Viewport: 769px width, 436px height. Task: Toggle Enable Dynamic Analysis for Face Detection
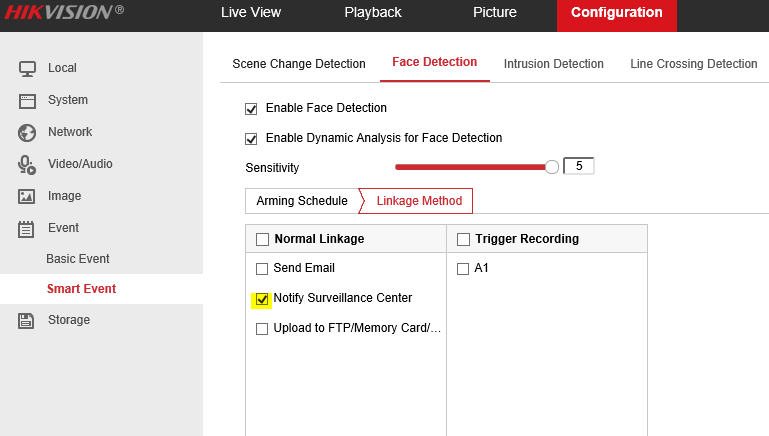[252, 138]
